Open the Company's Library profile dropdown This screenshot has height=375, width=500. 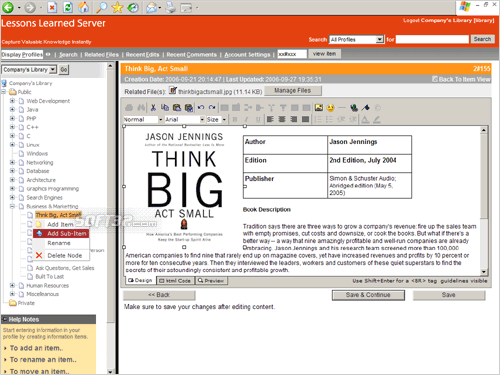coord(53,70)
